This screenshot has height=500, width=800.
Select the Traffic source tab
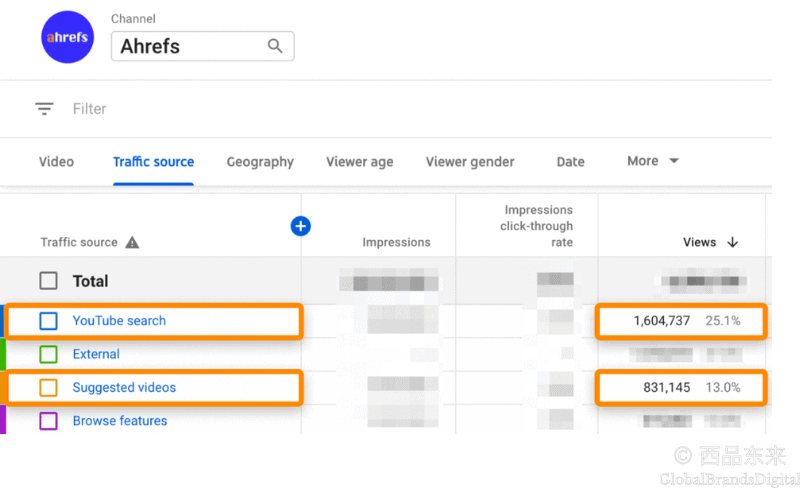[154, 162]
